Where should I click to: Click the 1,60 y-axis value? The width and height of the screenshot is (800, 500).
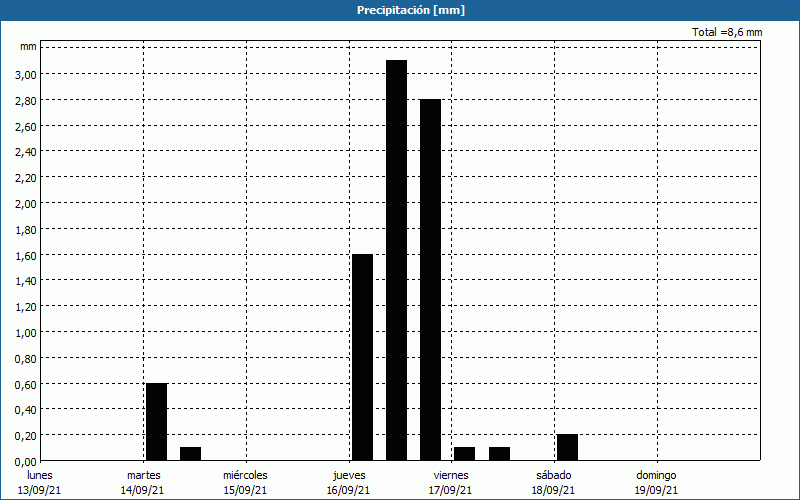point(27,256)
